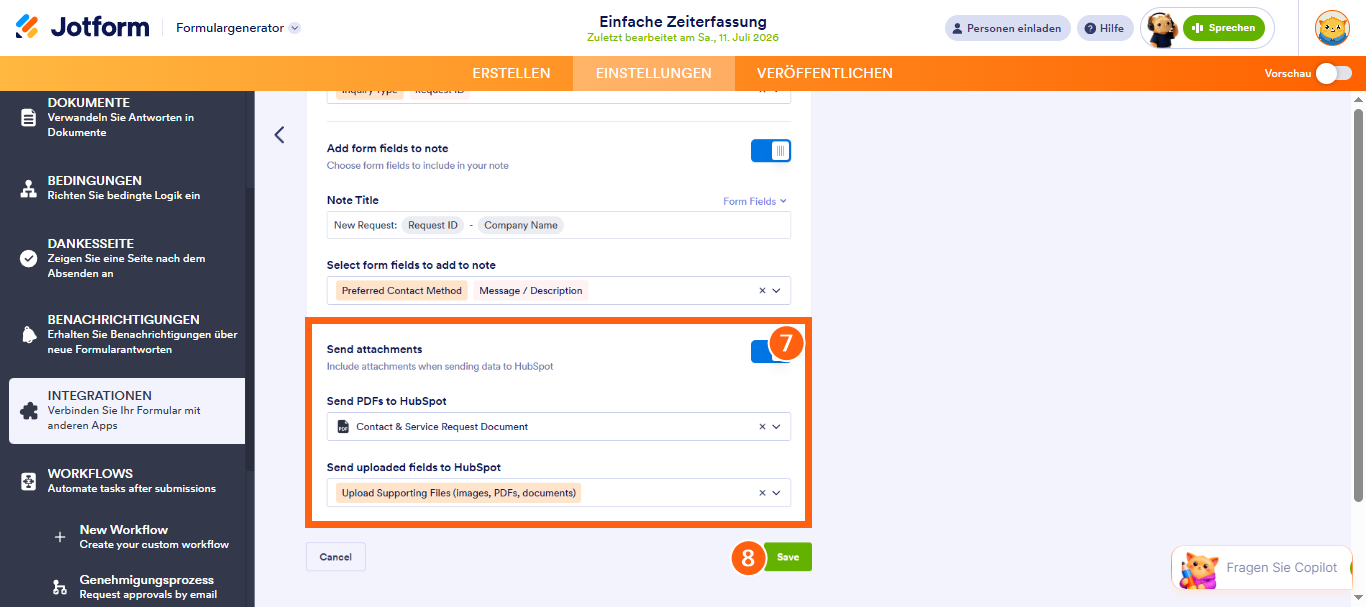The height and width of the screenshot is (607, 1366).
Task: Open the user avatar profile menu
Action: pos(1332,28)
